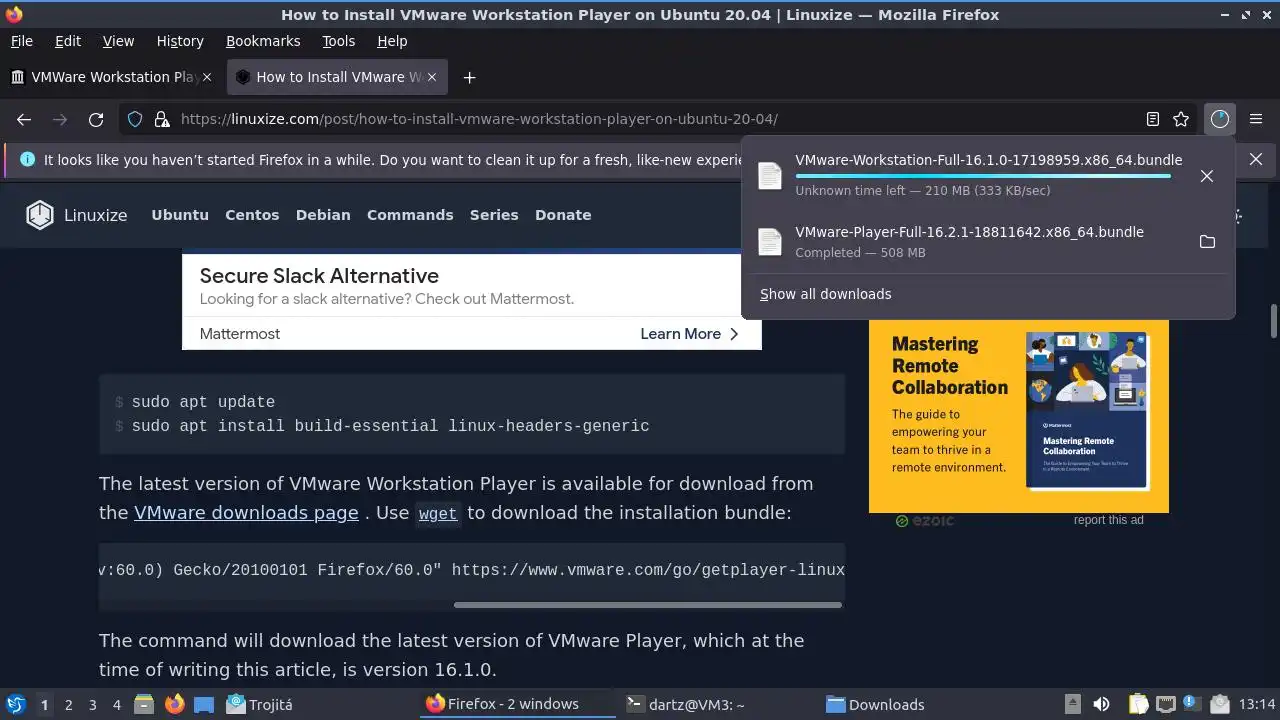The width and height of the screenshot is (1280, 720).
Task: Open the File menu
Action: [x=21, y=41]
